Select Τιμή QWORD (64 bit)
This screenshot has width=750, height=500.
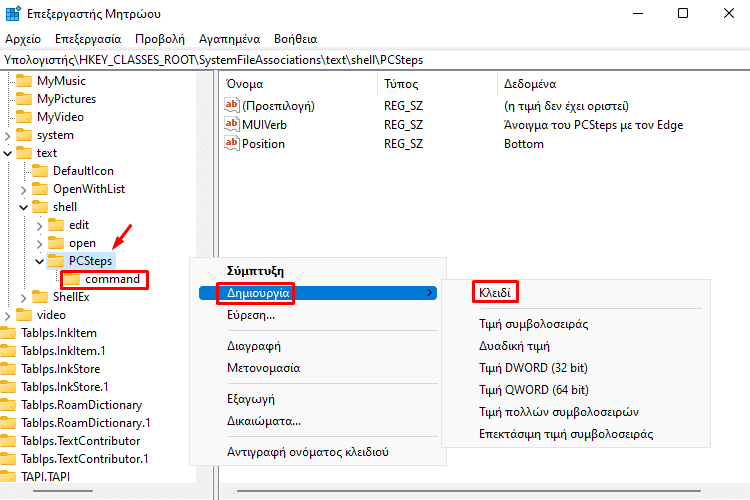(576, 390)
